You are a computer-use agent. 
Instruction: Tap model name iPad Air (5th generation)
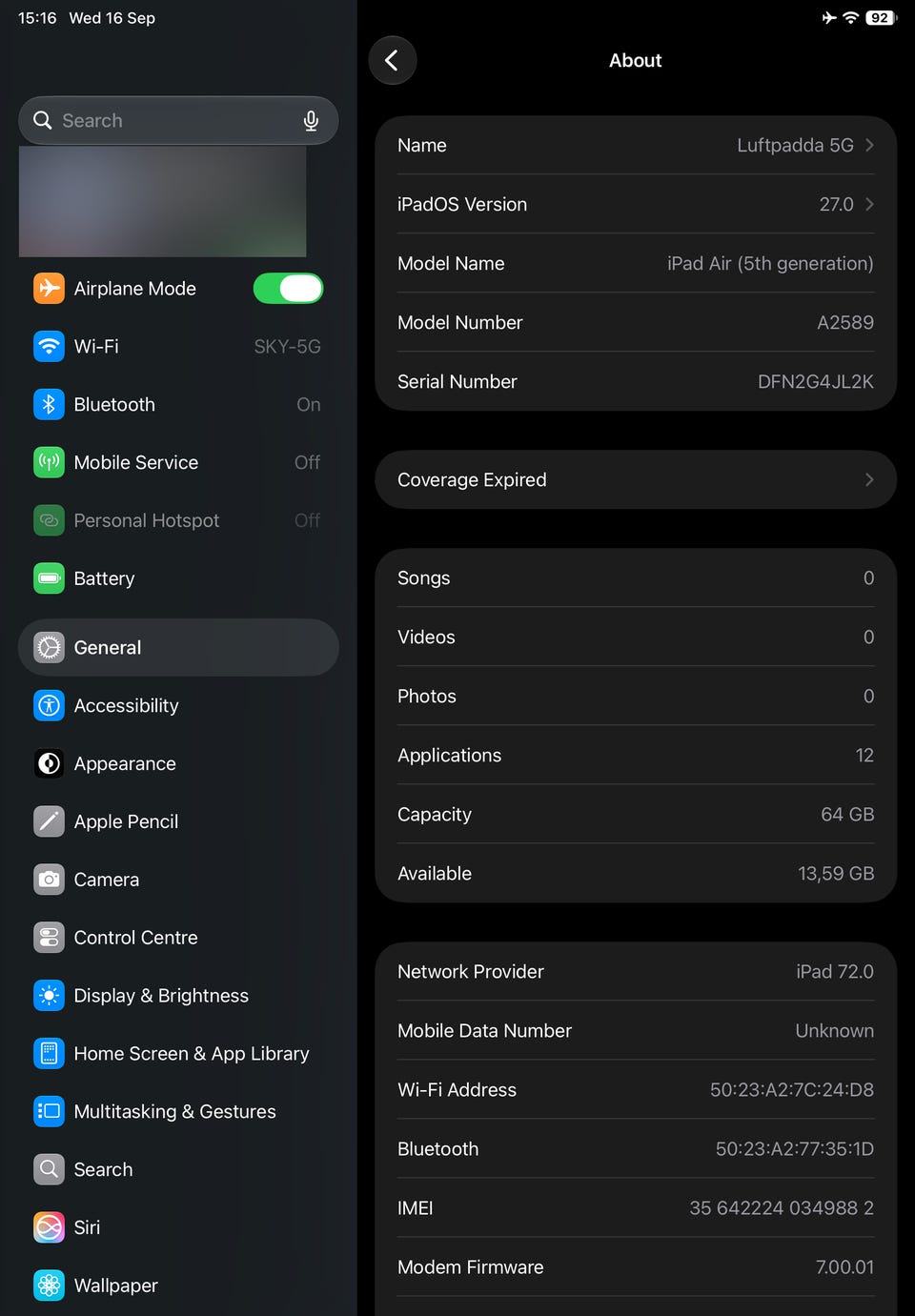click(x=770, y=263)
